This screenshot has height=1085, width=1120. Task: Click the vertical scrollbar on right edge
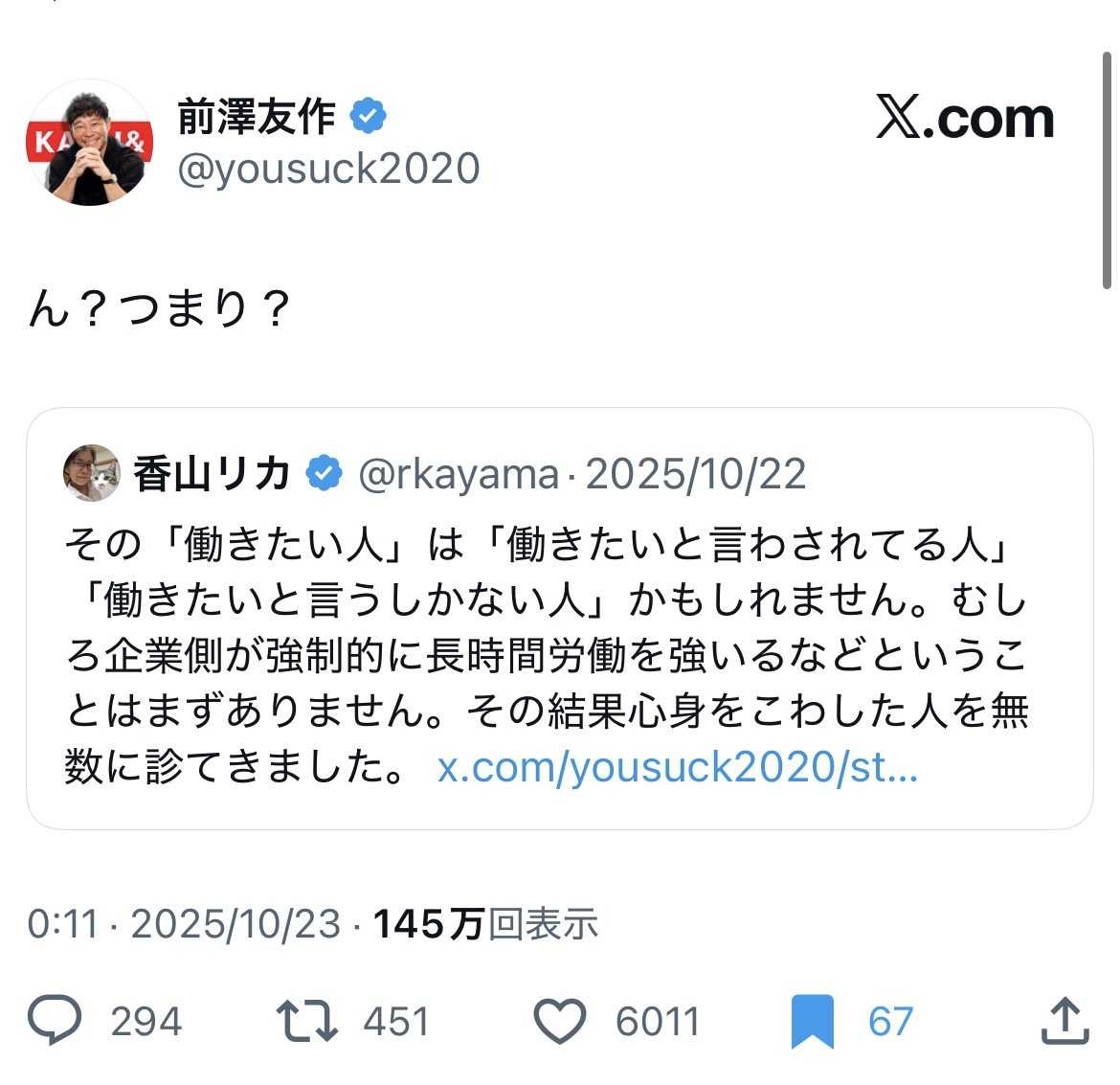(1107, 170)
